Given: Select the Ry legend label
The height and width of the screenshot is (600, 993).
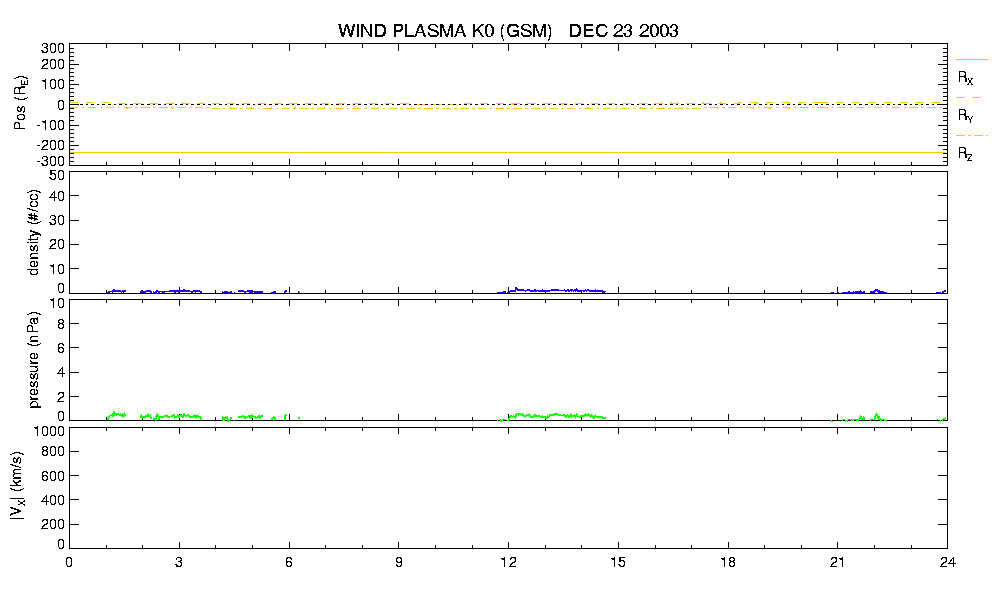Looking at the screenshot, I should [x=965, y=115].
